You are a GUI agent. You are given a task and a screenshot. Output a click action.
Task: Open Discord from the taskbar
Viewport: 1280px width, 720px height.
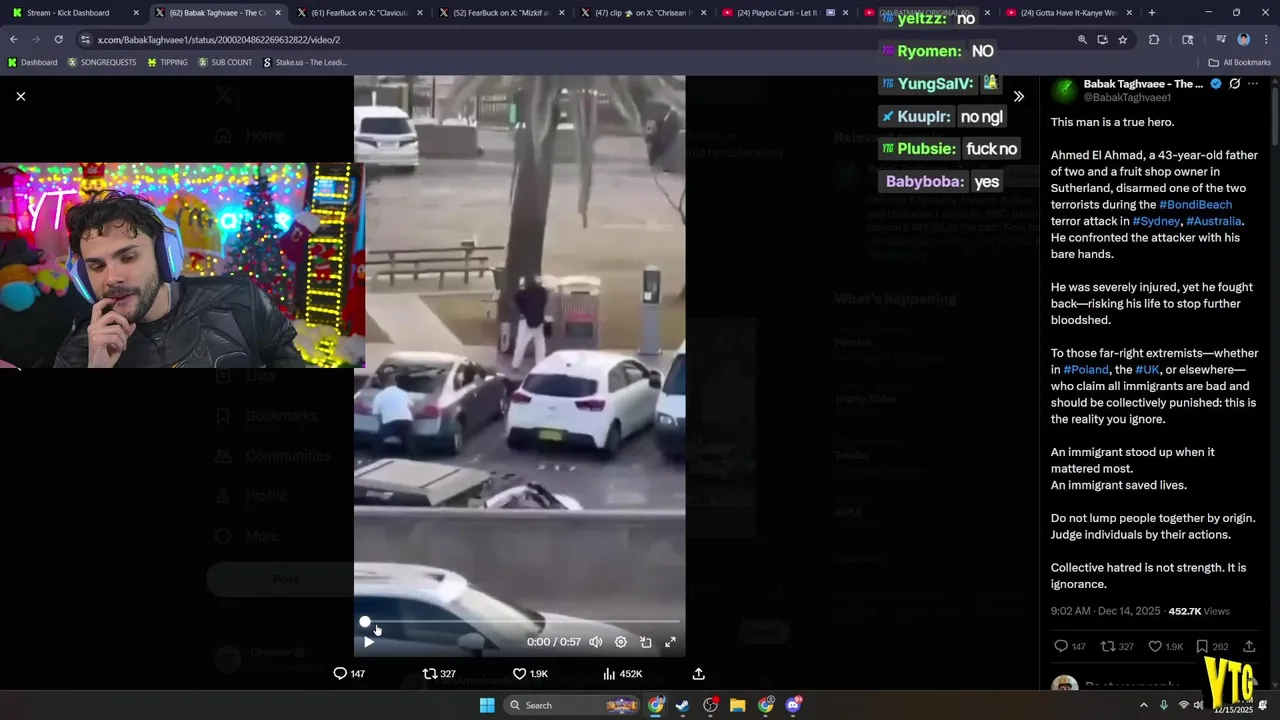[793, 705]
